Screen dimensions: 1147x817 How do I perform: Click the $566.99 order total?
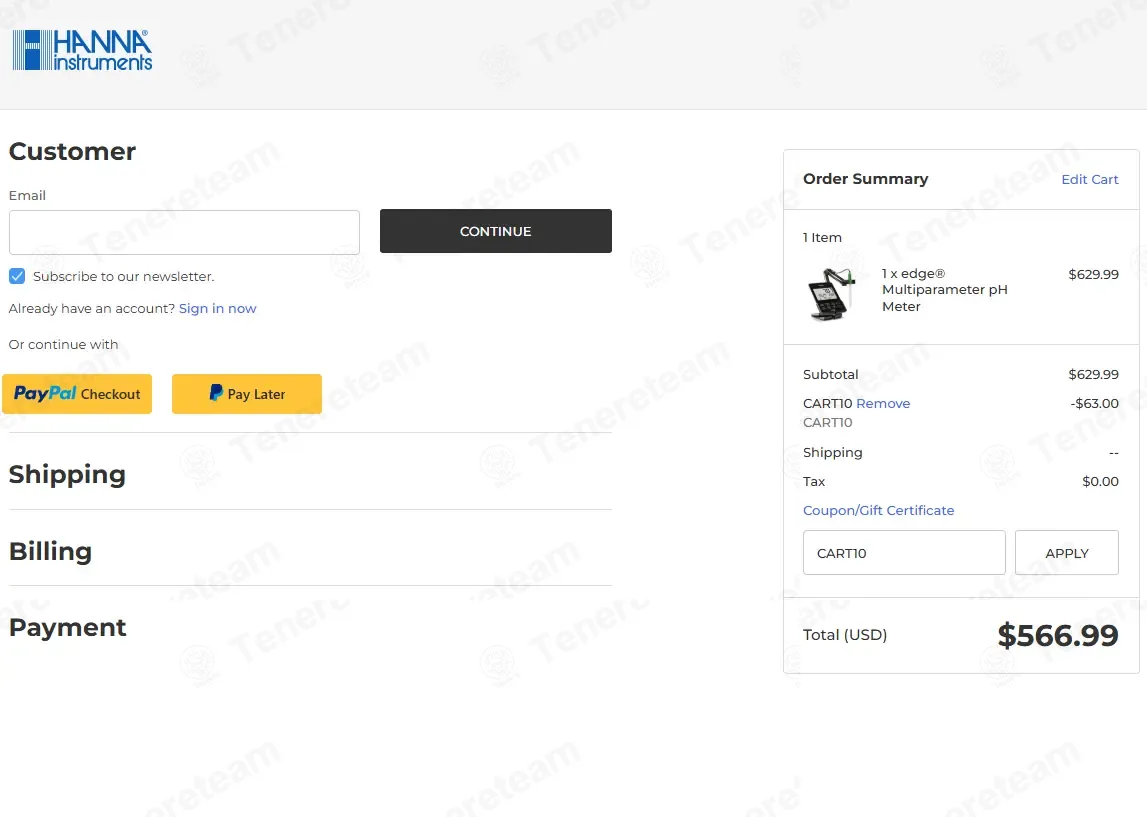click(x=1058, y=635)
